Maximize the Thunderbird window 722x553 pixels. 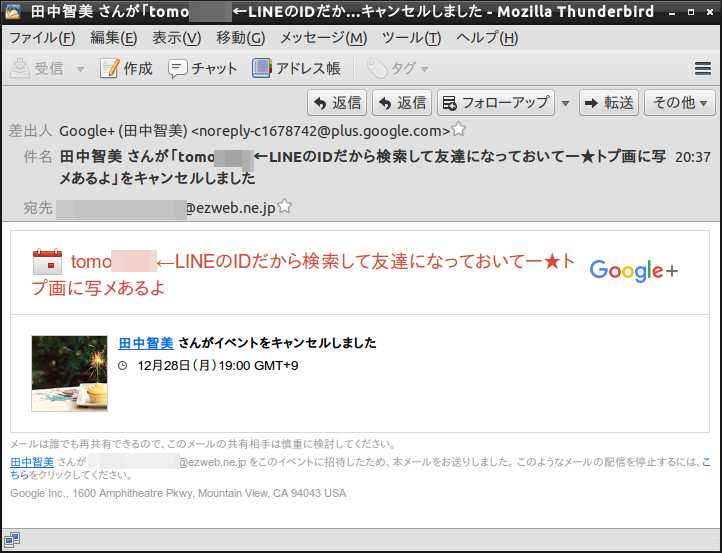pyautogui.click(x=691, y=12)
